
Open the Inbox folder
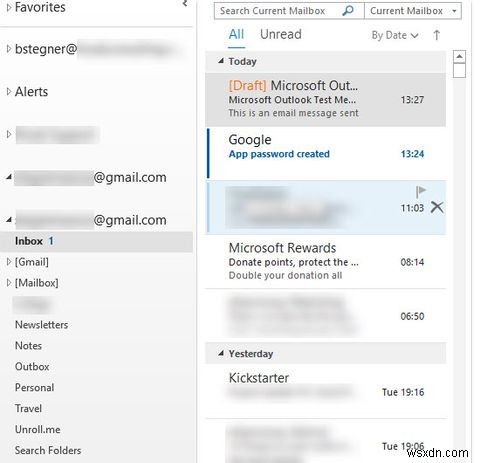[x=96, y=241]
